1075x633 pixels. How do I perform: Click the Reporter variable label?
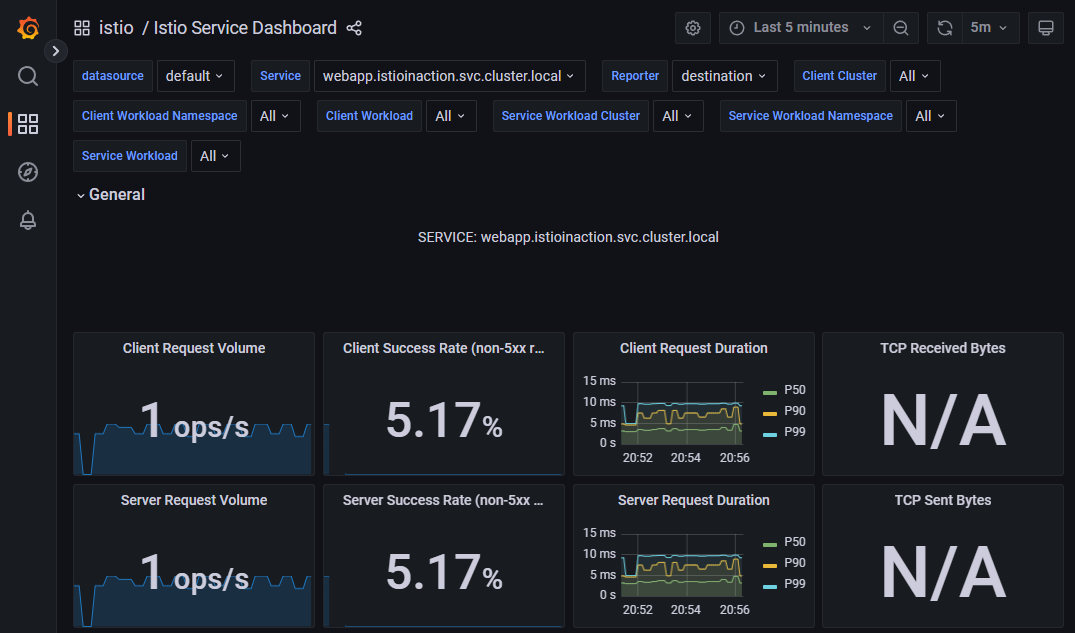coord(635,76)
